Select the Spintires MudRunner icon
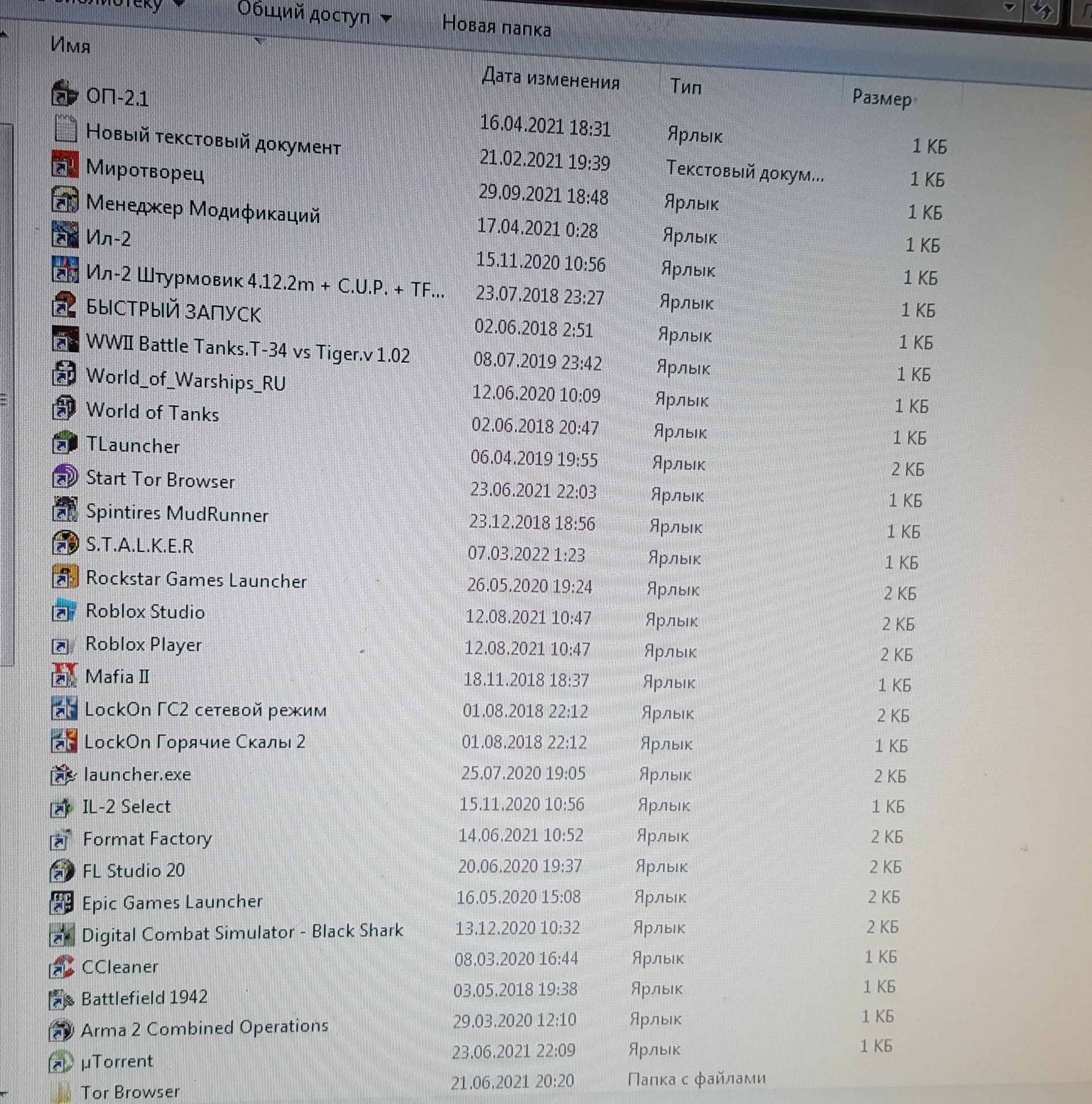1092x1104 pixels. click(64, 509)
